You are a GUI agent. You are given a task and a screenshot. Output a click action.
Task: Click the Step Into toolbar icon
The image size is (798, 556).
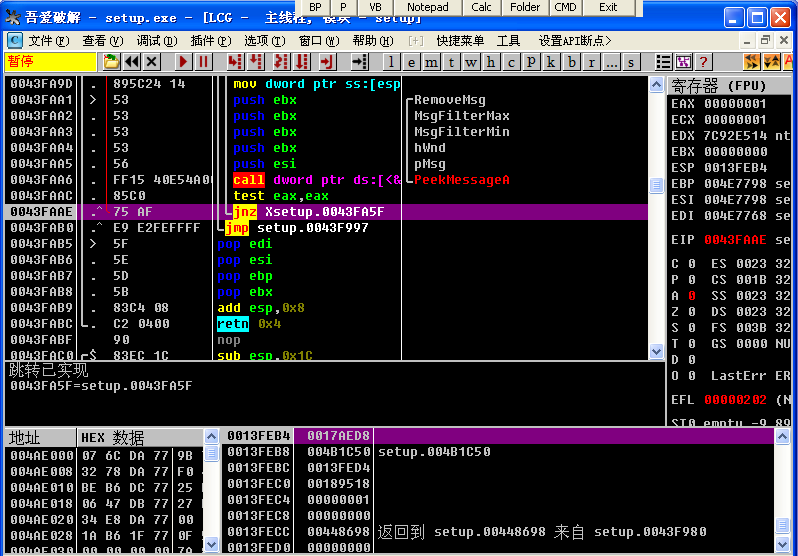[235, 62]
